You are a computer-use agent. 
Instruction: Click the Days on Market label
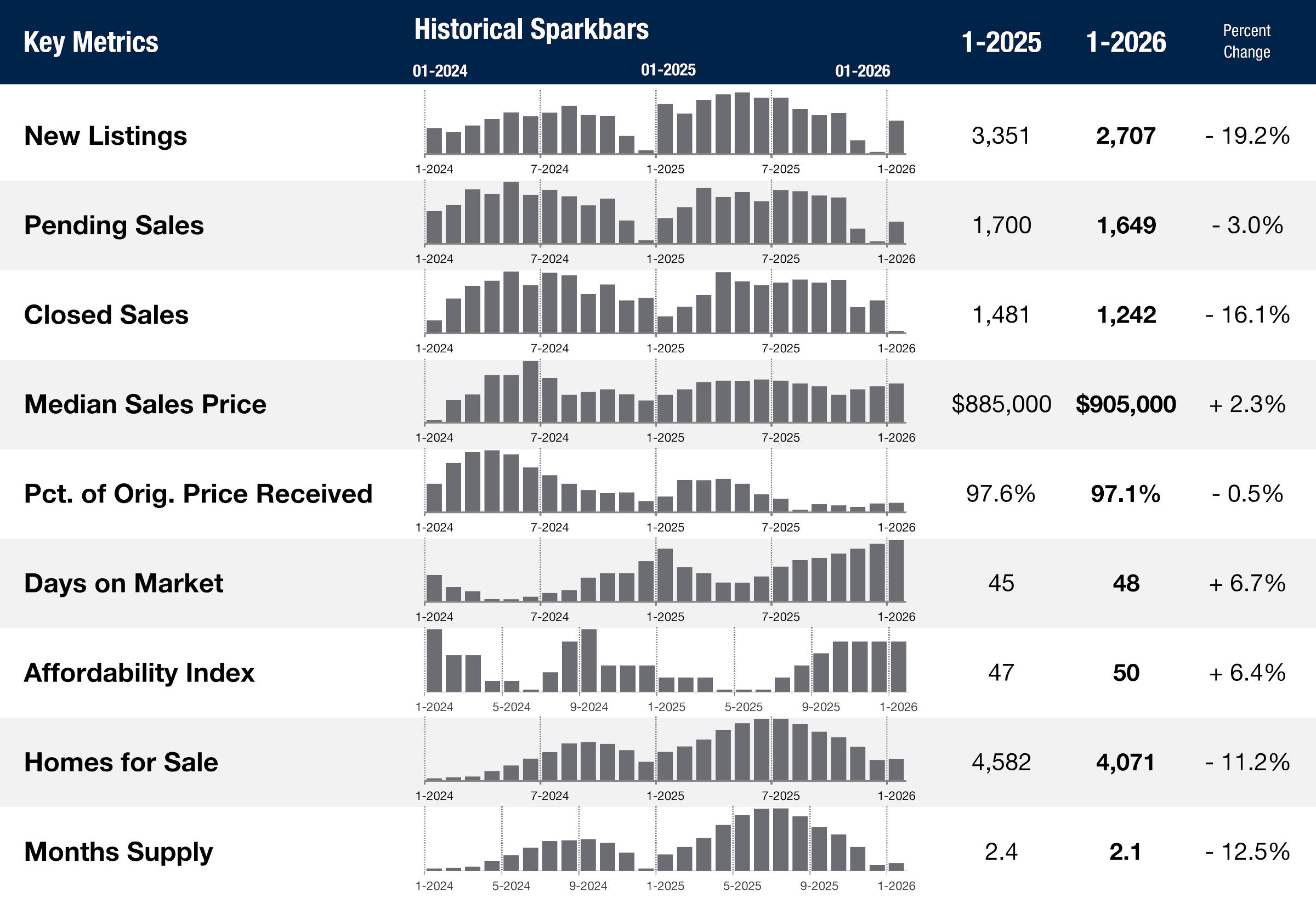pyautogui.click(x=123, y=584)
